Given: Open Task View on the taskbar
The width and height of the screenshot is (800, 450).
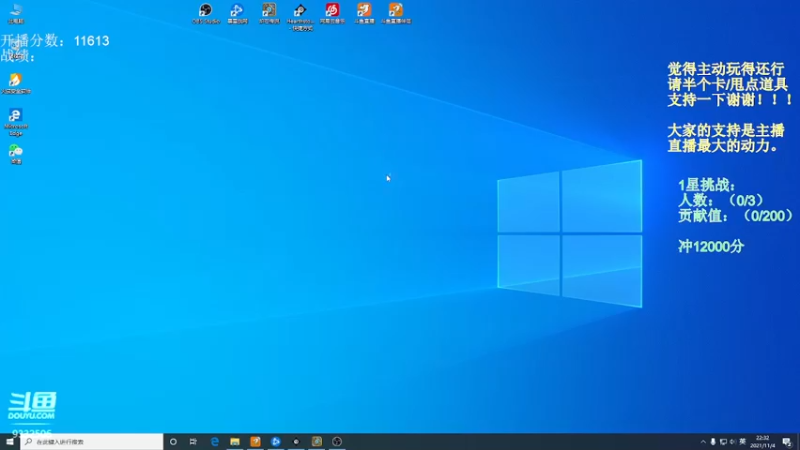Looking at the screenshot, I should (x=193, y=442).
